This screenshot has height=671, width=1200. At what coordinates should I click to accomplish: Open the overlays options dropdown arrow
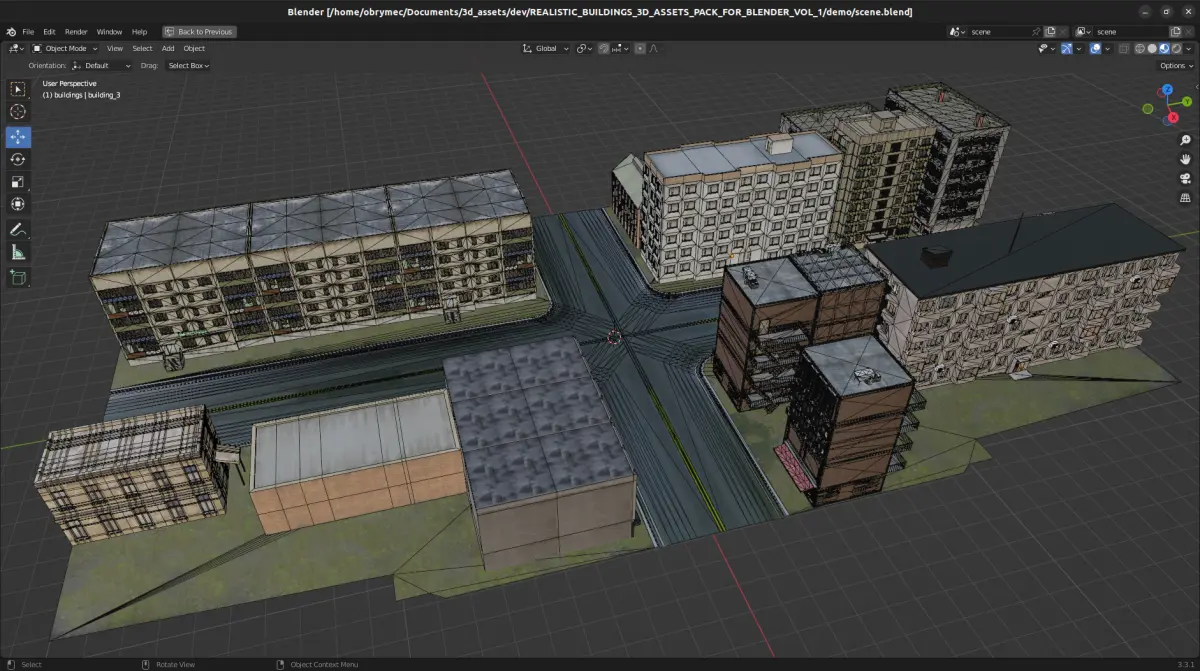[1107, 48]
